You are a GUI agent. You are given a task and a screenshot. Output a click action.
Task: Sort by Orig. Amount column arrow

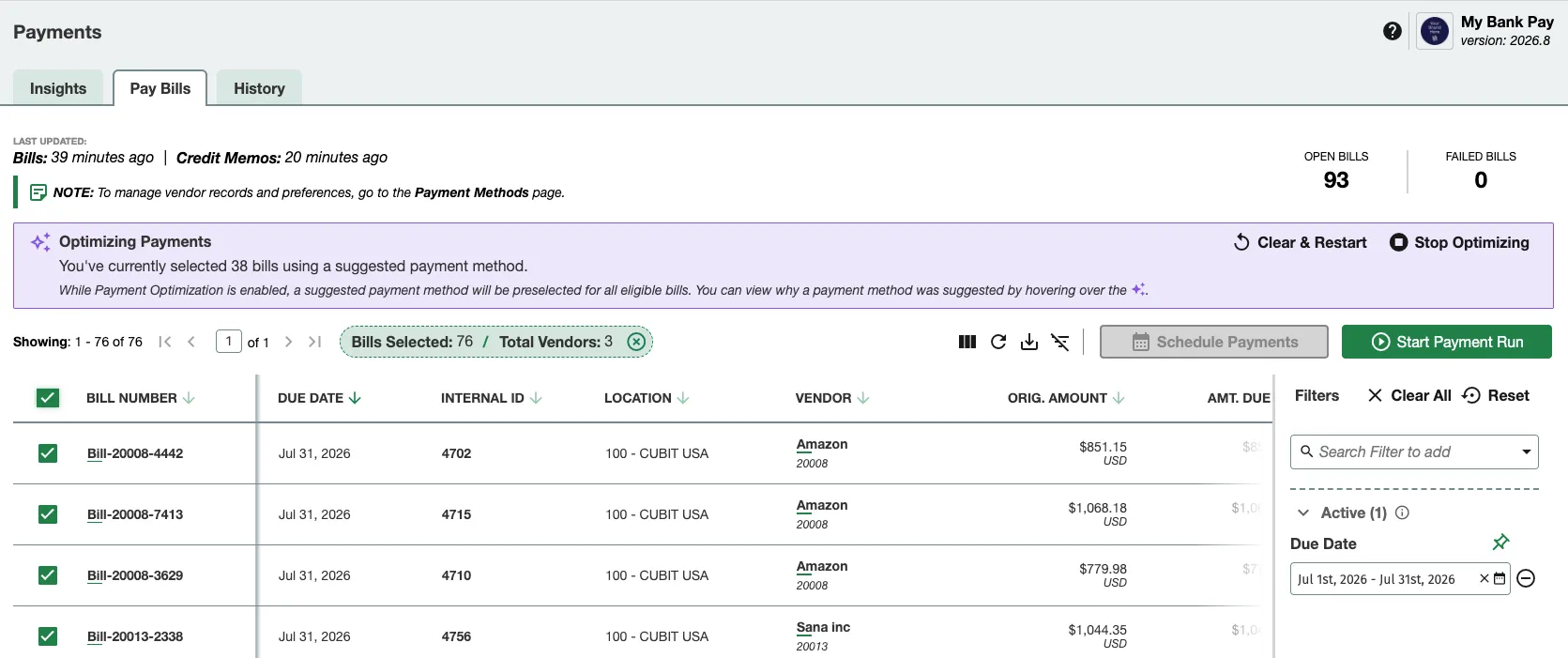[1119, 398]
